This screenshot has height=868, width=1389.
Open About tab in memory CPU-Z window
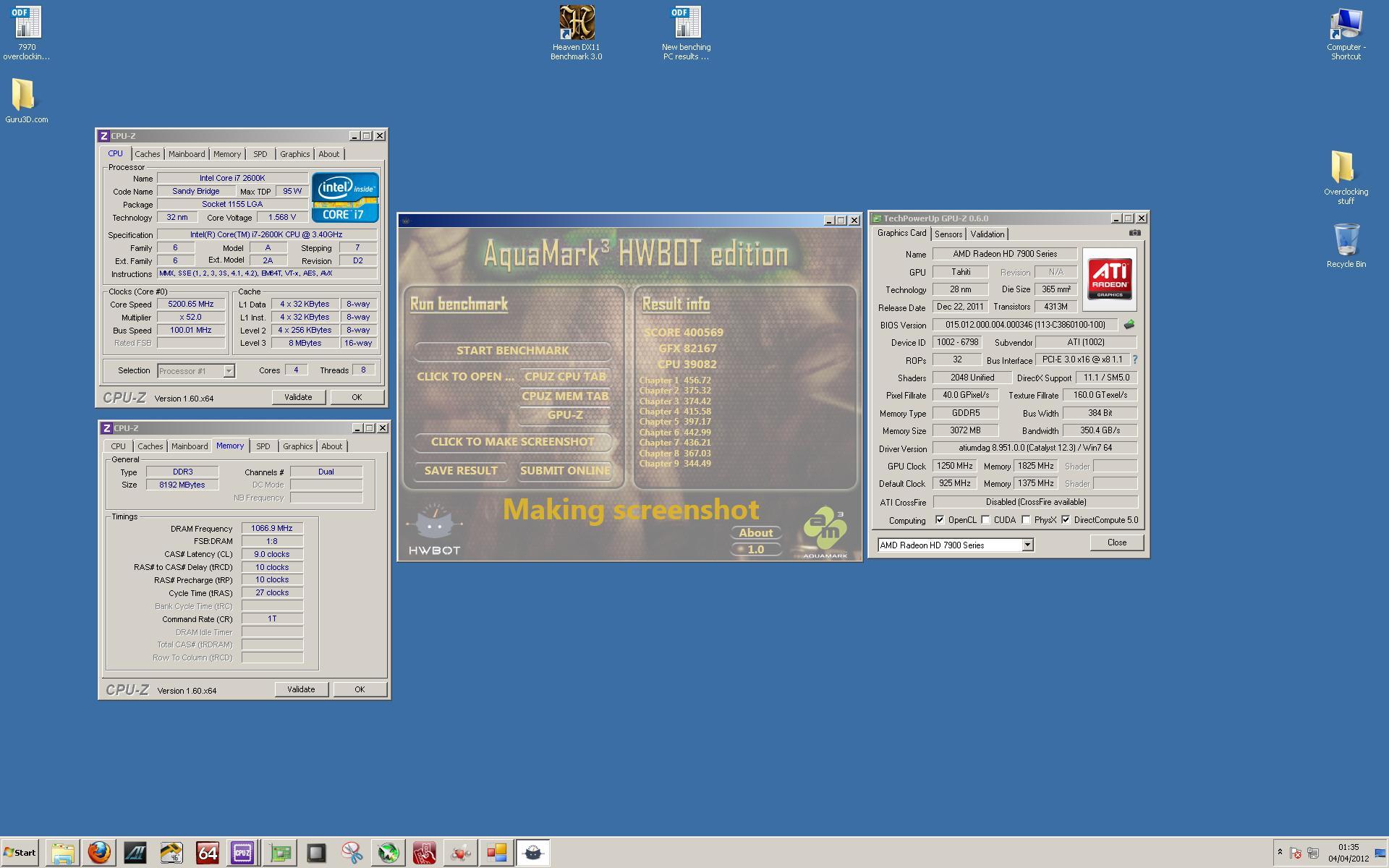[332, 446]
